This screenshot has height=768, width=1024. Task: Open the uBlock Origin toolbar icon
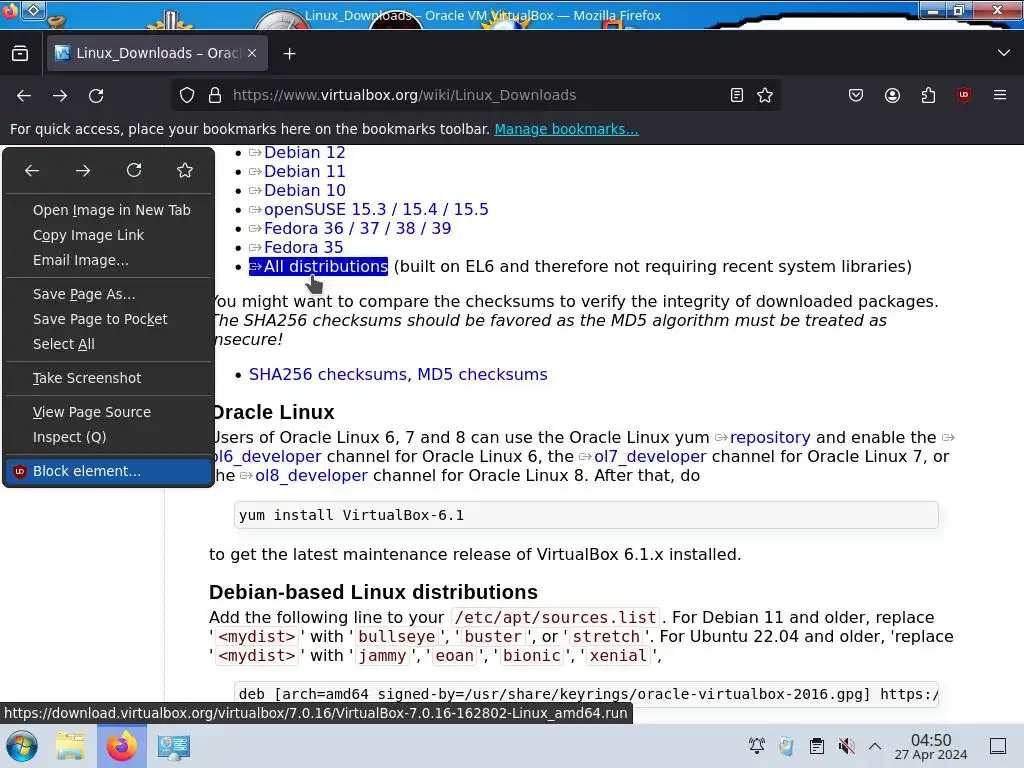(964, 95)
